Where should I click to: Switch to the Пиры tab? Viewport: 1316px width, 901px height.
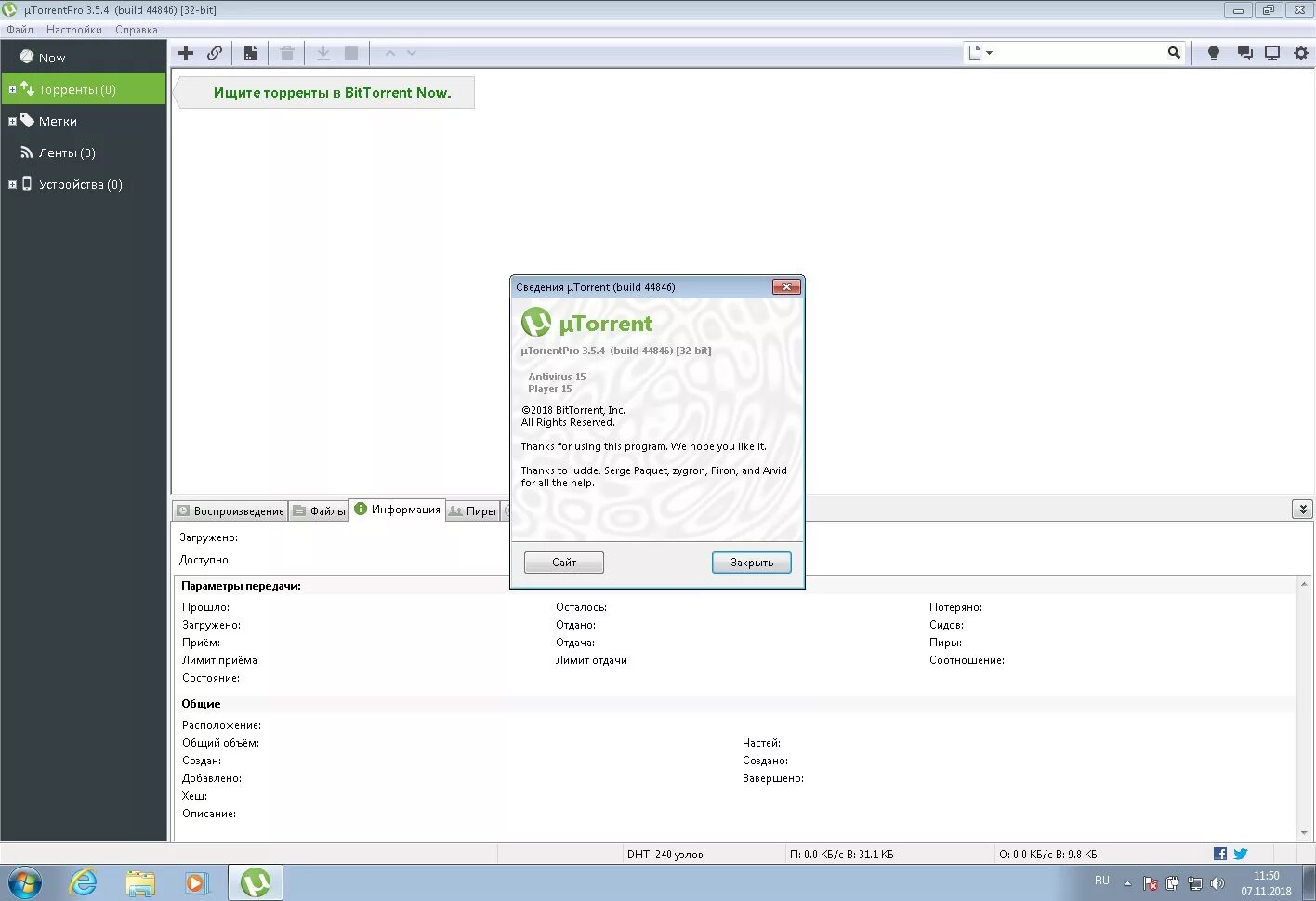pyautogui.click(x=473, y=510)
